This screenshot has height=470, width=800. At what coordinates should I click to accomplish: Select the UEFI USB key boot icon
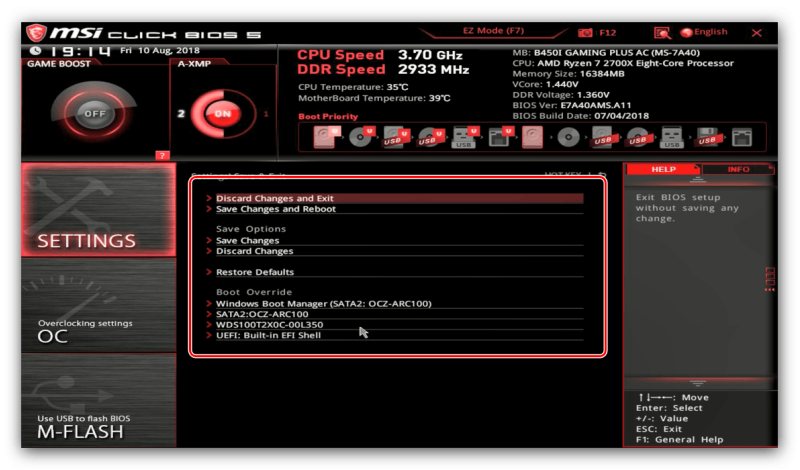465,137
